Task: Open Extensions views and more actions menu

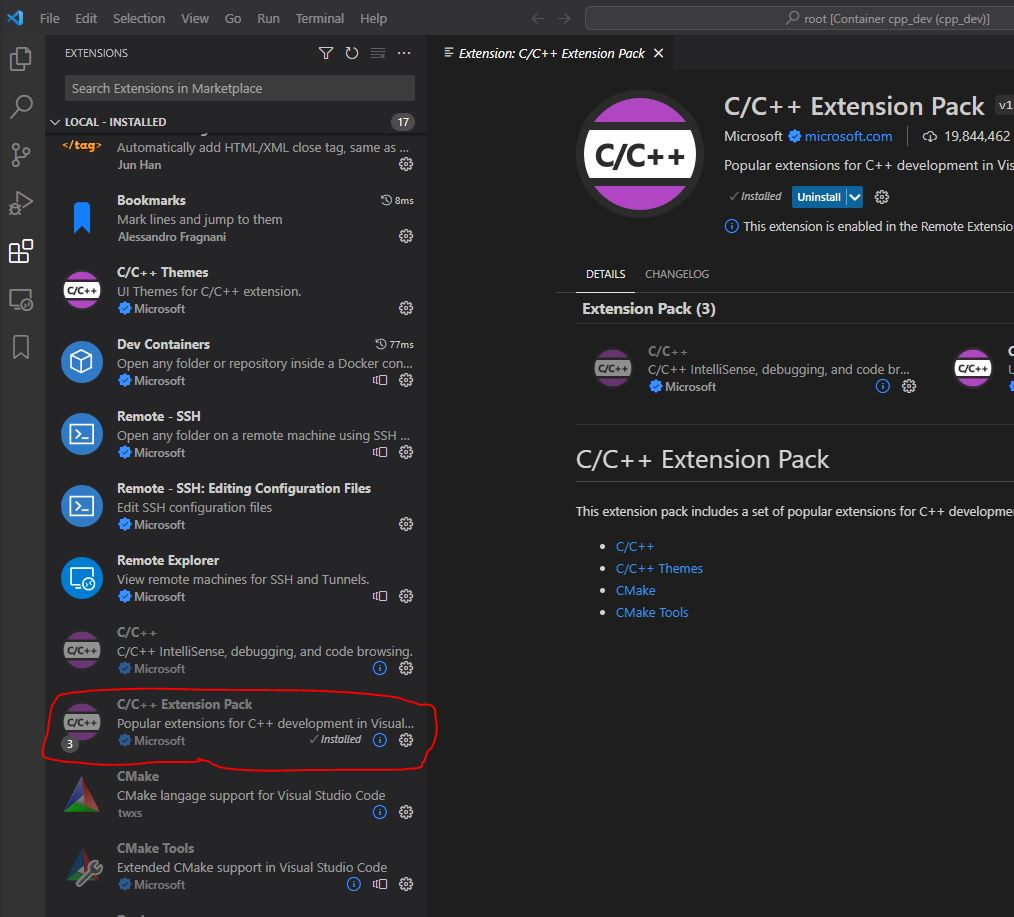Action: click(x=404, y=53)
